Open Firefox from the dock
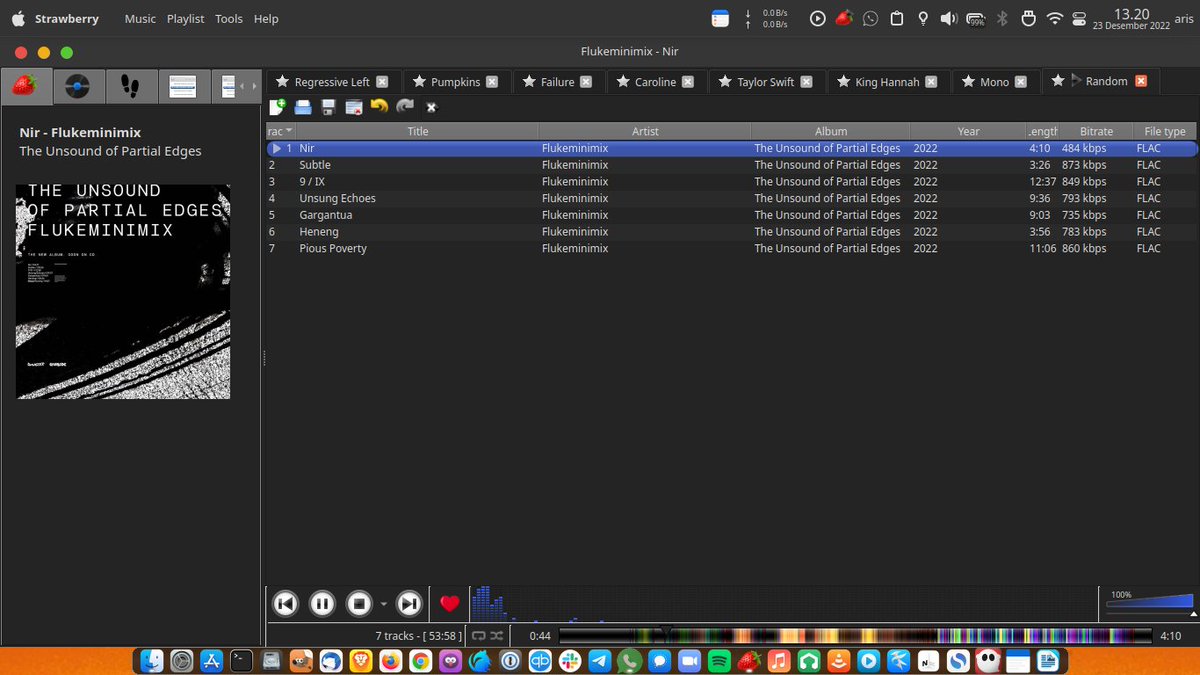Screen dimensions: 1200x675 [x=390, y=661]
